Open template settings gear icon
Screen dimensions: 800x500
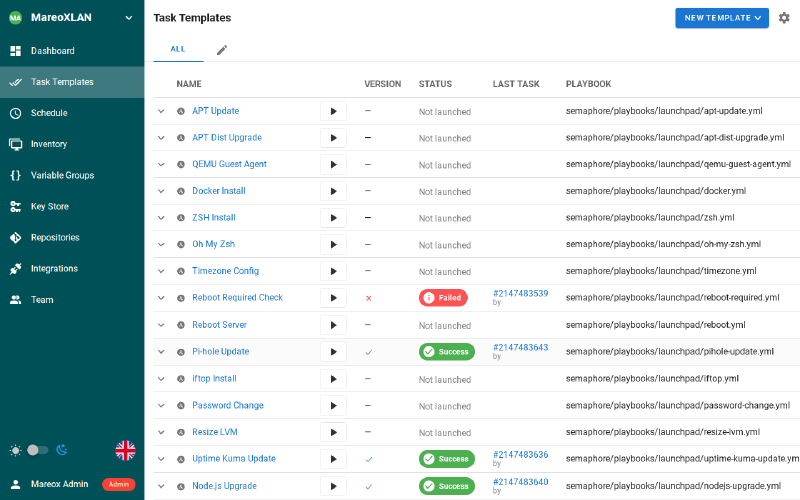point(784,18)
